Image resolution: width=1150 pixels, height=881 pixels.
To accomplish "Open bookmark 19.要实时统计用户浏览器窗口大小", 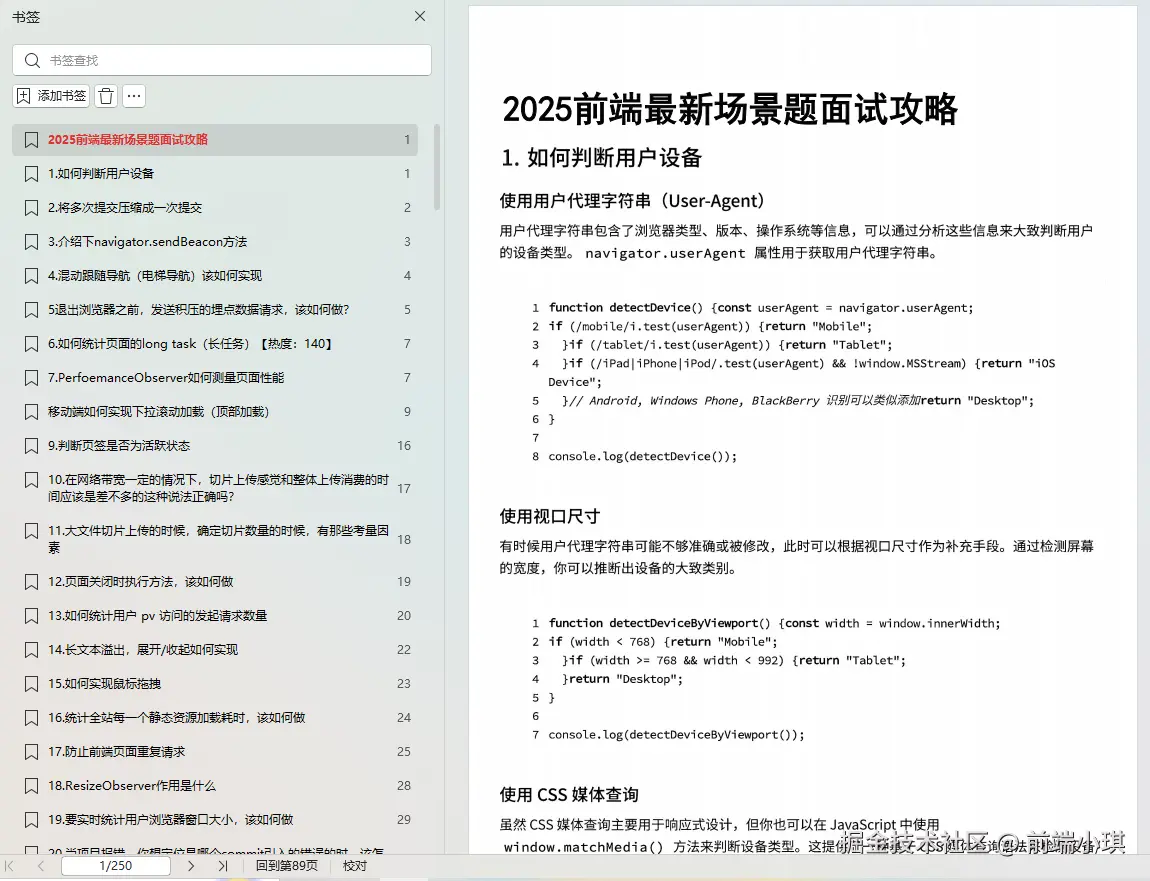I will 215,819.
